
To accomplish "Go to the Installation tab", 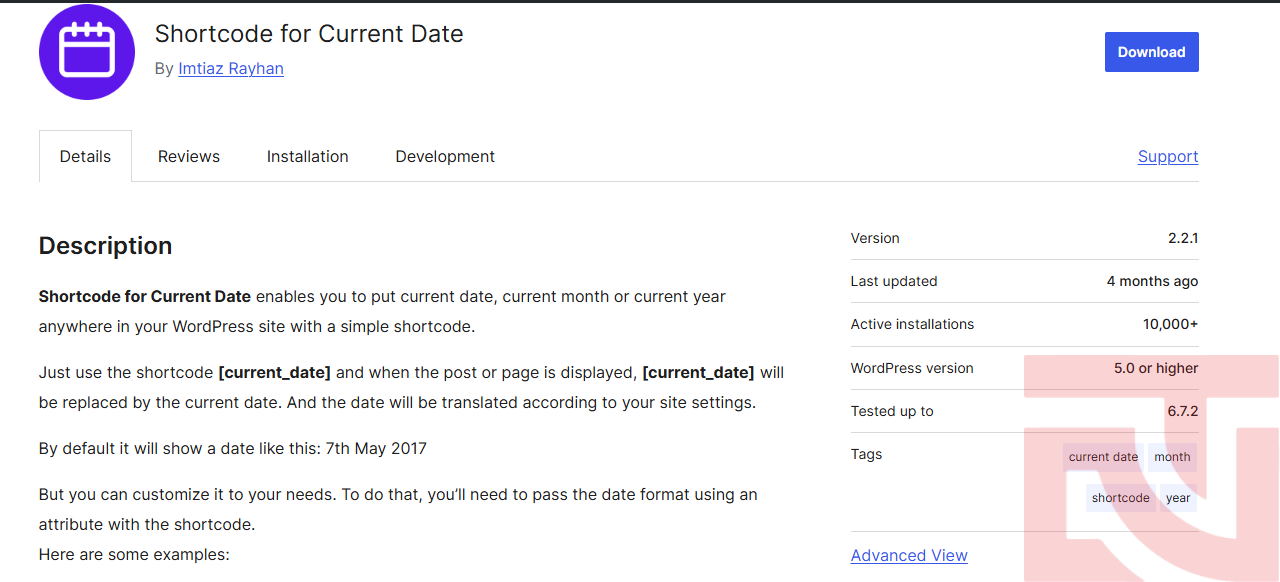I will 308,156.
